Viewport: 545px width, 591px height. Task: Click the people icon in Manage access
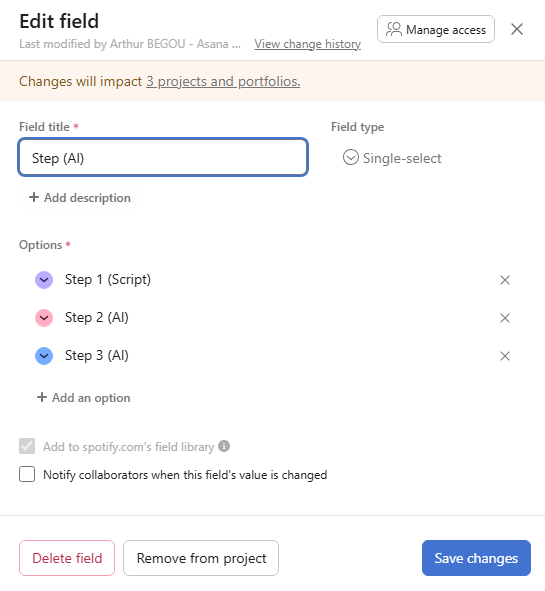pos(394,29)
